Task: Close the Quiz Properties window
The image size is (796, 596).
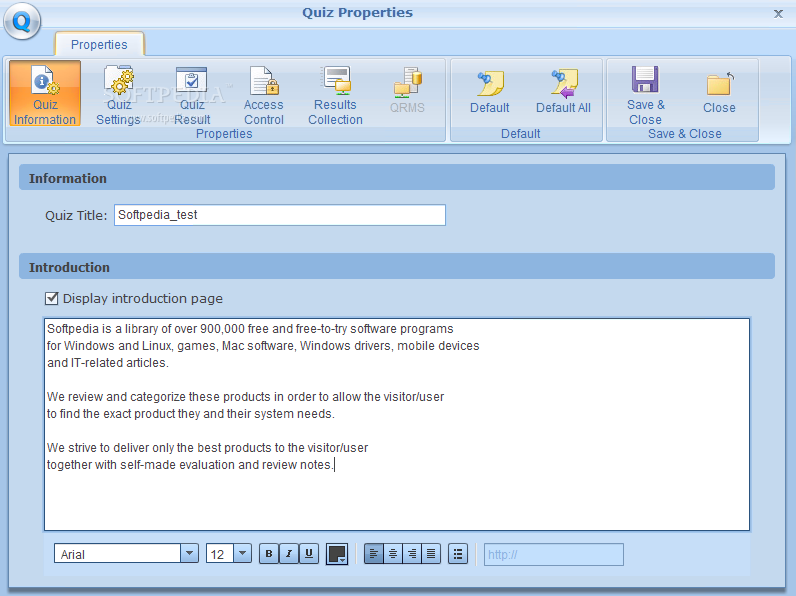Action: point(778,14)
